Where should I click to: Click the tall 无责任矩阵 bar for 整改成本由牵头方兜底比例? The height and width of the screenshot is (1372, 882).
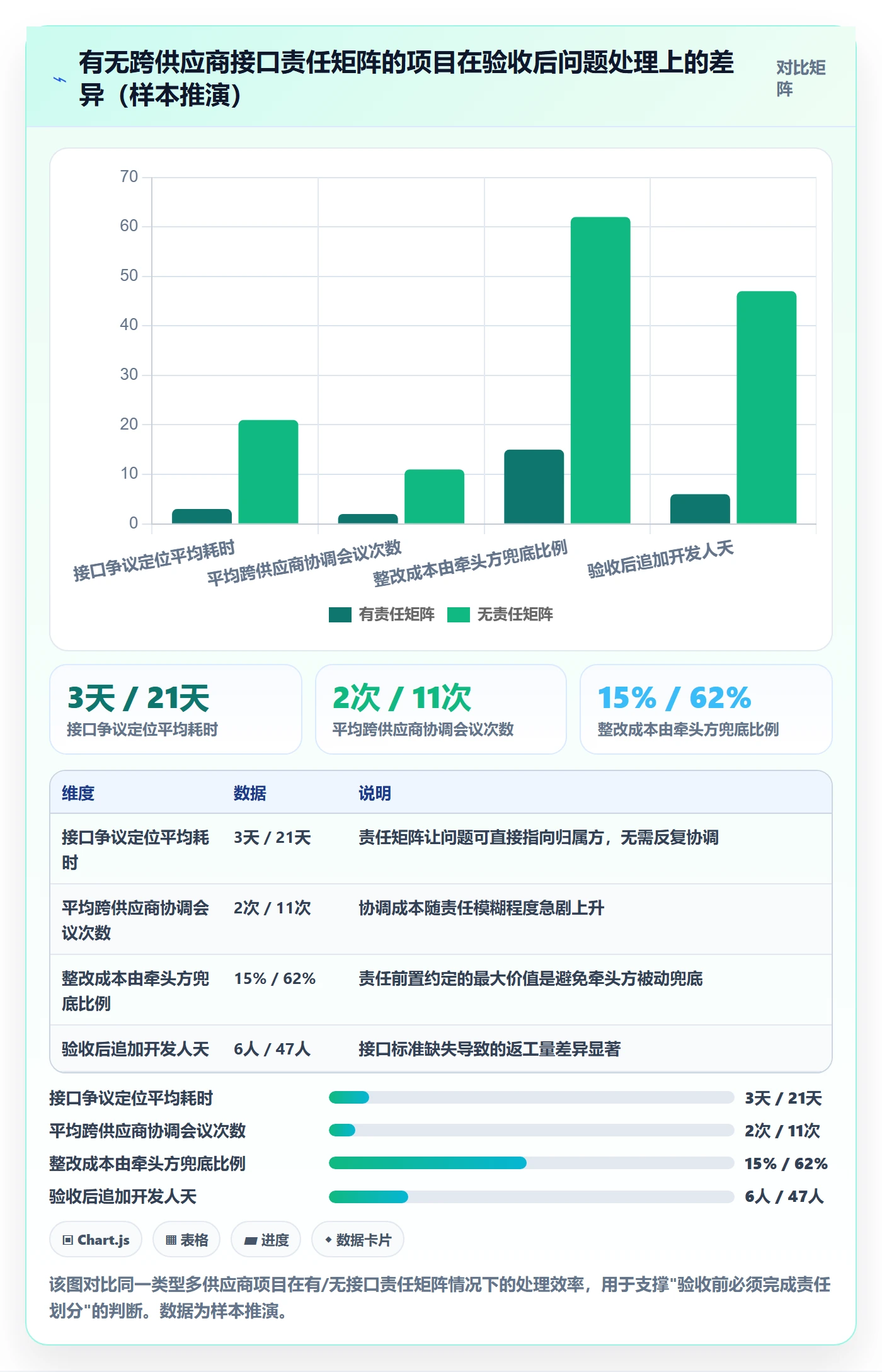(600, 370)
